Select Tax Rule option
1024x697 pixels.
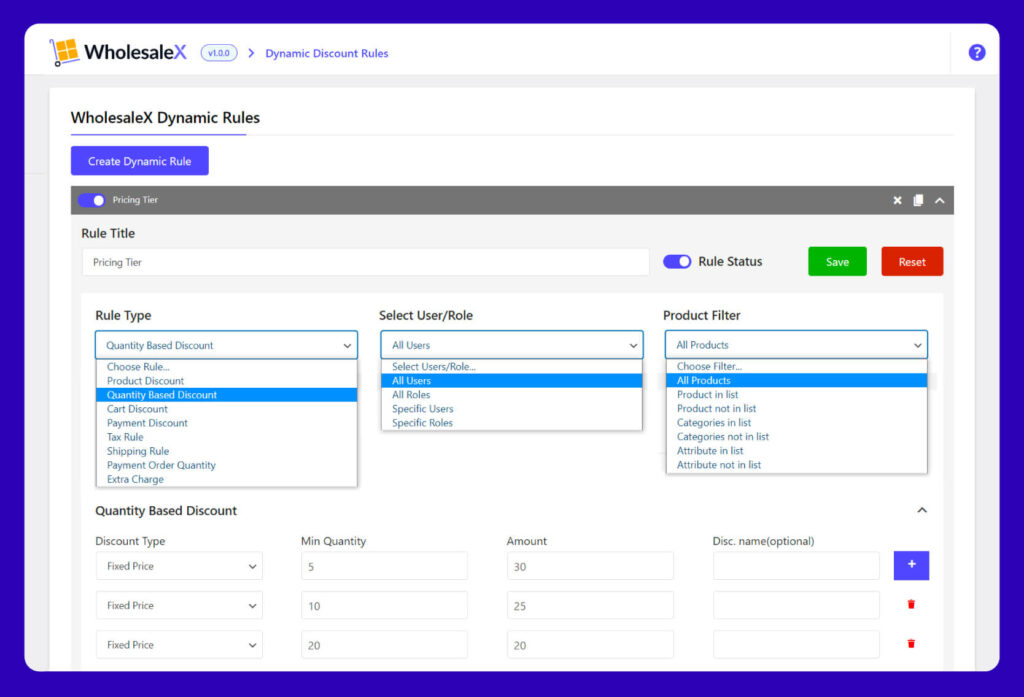(x=227, y=437)
